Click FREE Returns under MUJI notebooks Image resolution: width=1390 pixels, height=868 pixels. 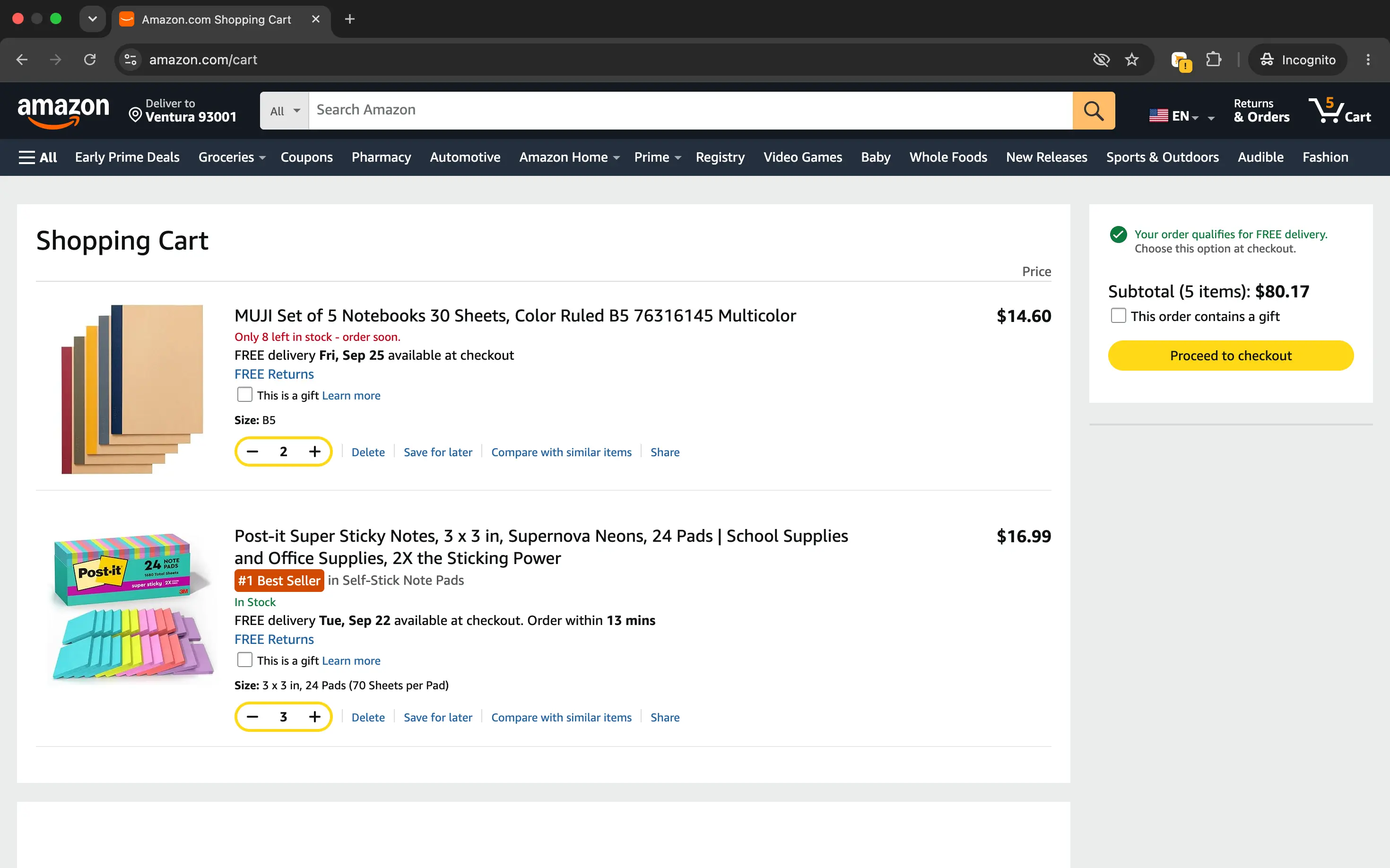(274, 374)
